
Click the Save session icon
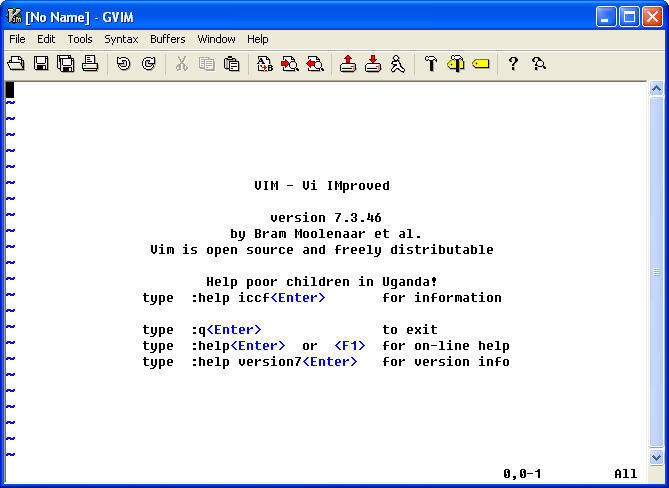[373, 64]
